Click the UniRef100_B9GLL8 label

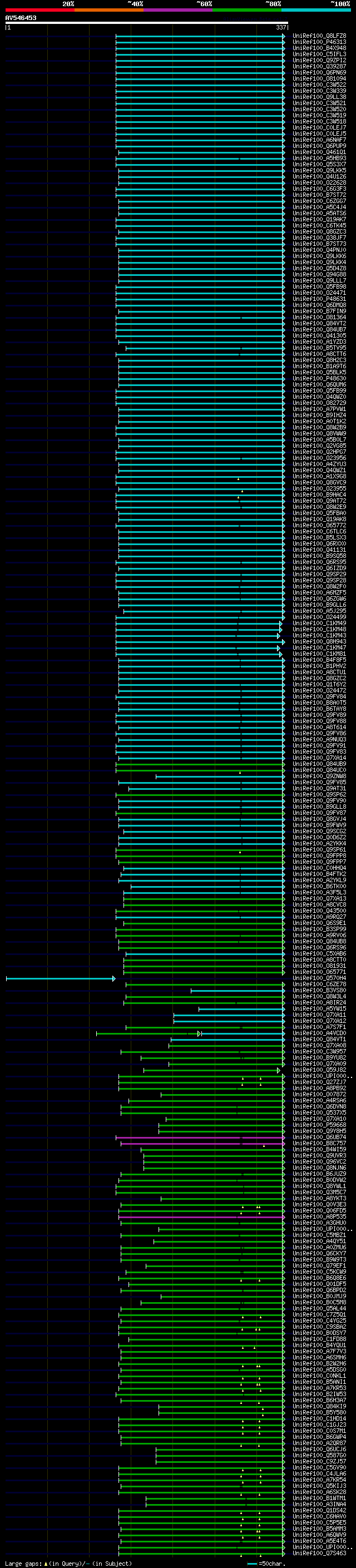(x=319, y=807)
